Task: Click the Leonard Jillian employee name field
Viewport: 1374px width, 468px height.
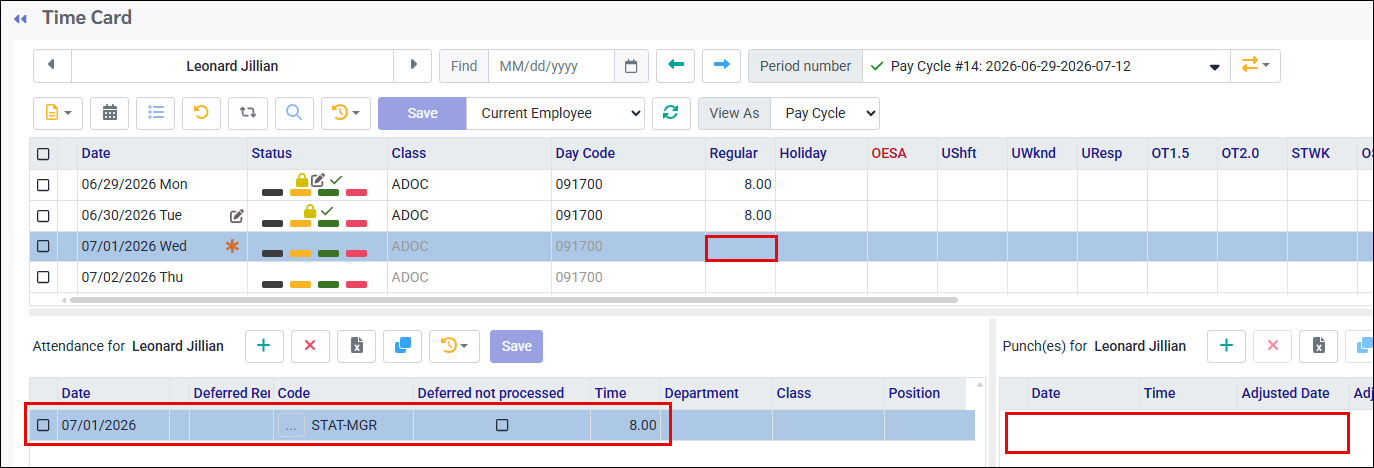Action: [x=232, y=66]
